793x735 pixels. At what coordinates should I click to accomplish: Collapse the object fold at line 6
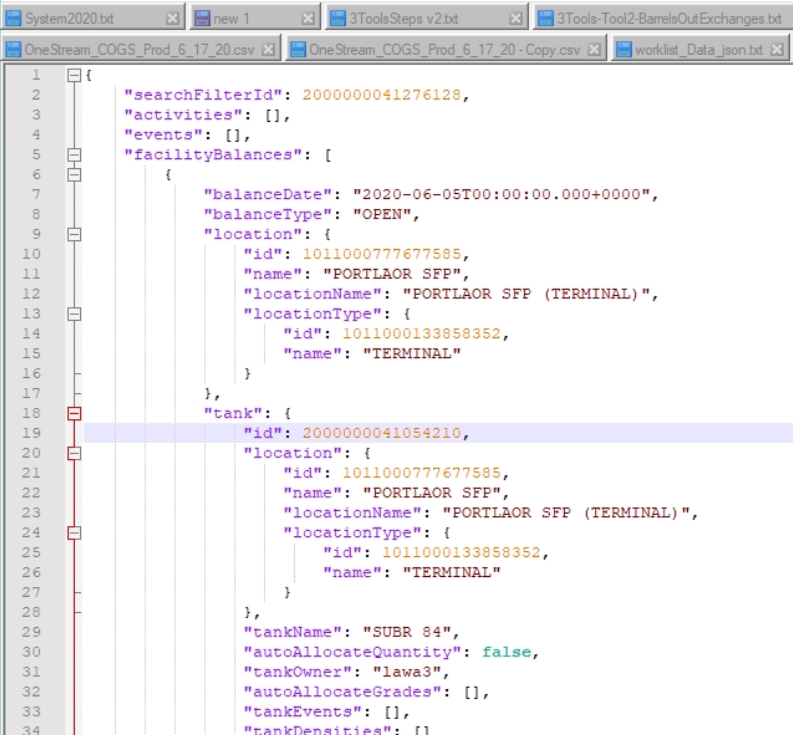pos(74,175)
